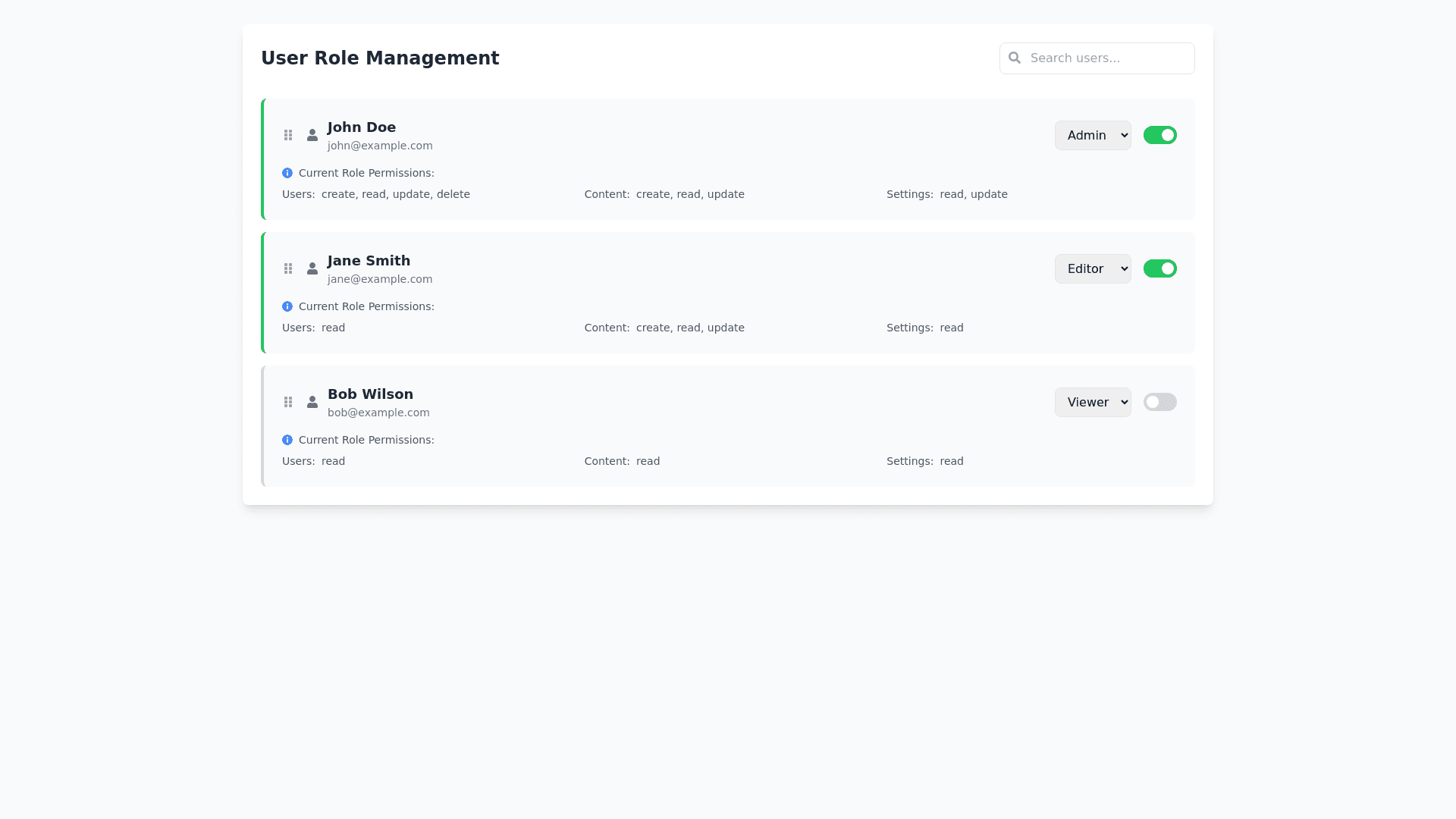1456x819 pixels.
Task: Expand Bob Wilson's Viewer role dropdown
Action: point(1092,402)
